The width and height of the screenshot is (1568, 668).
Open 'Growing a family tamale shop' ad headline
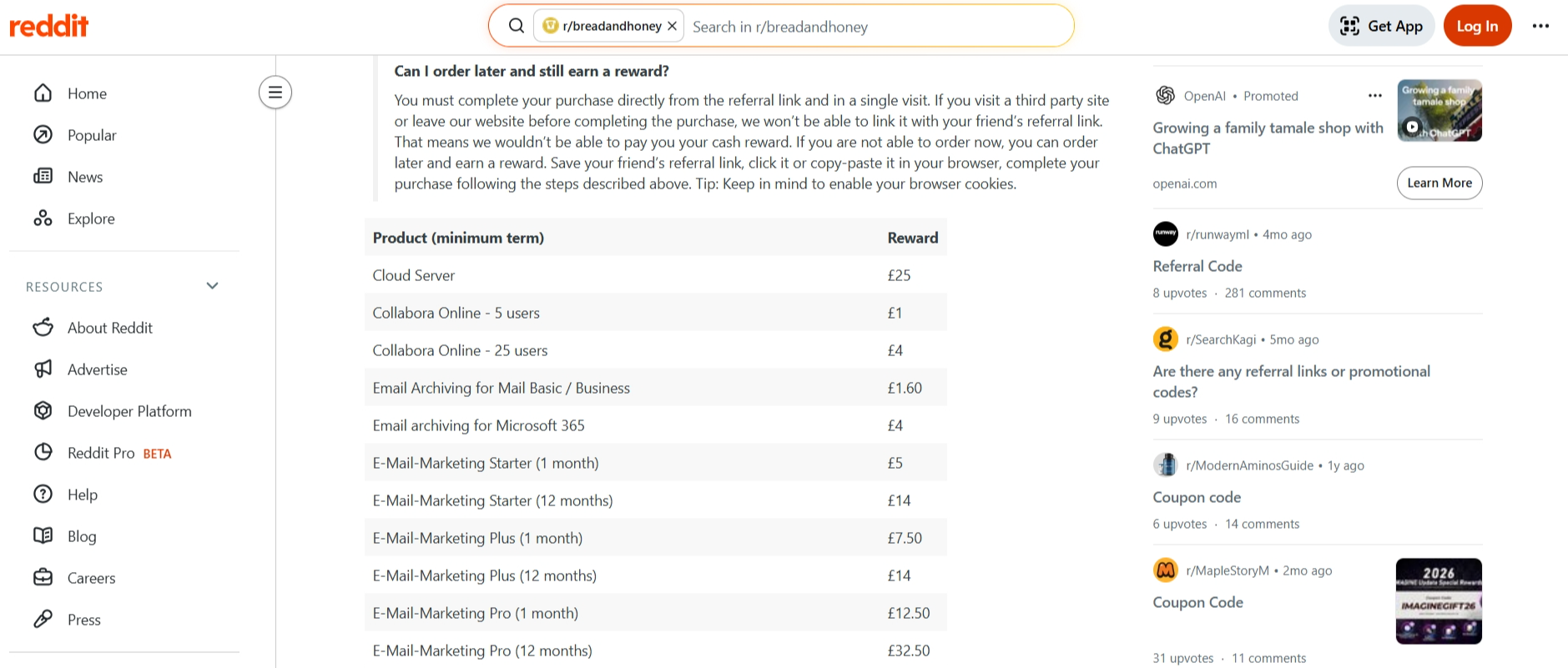tap(1268, 138)
